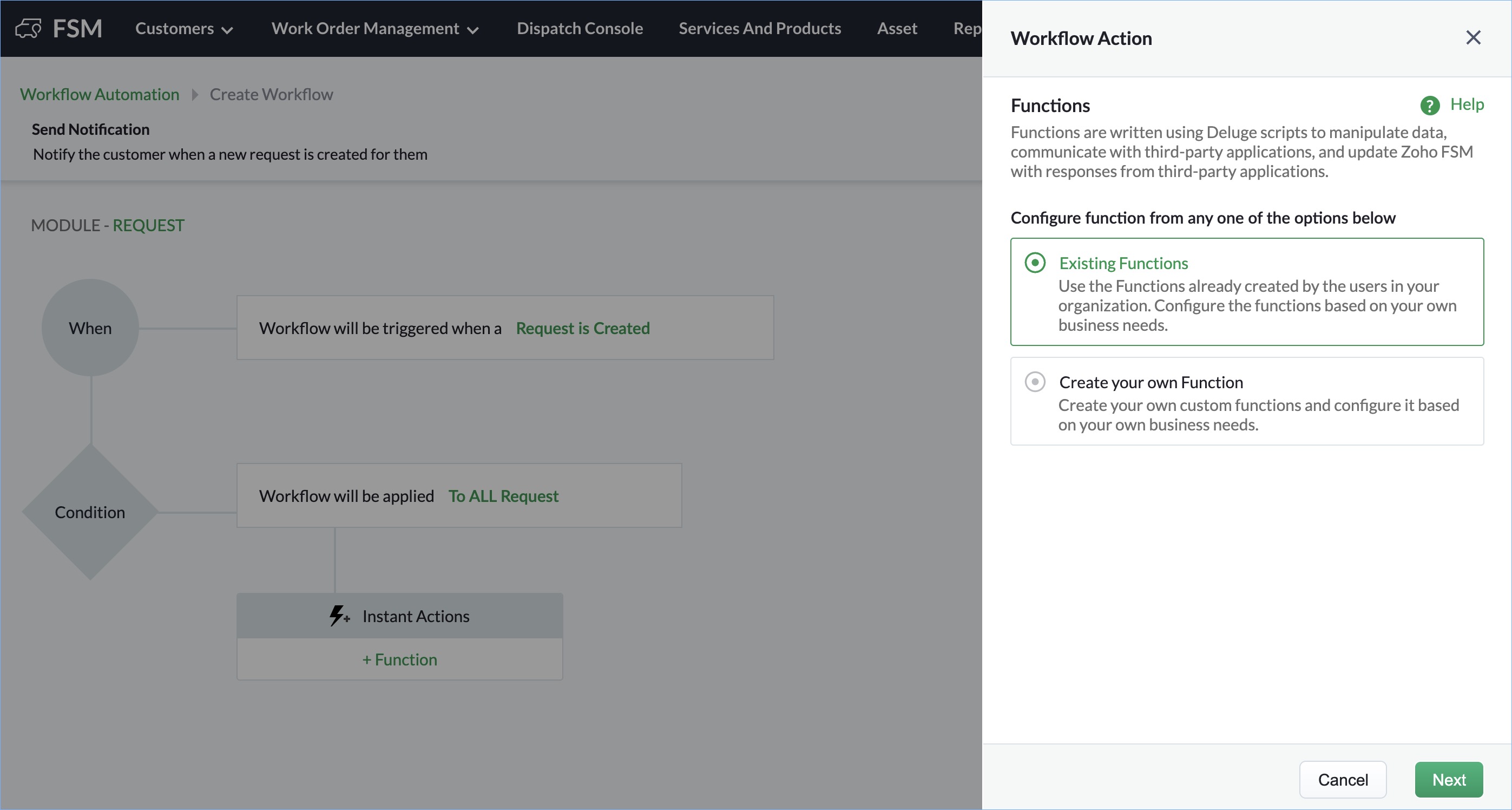Click the To ALL Request condition link

[503, 497]
